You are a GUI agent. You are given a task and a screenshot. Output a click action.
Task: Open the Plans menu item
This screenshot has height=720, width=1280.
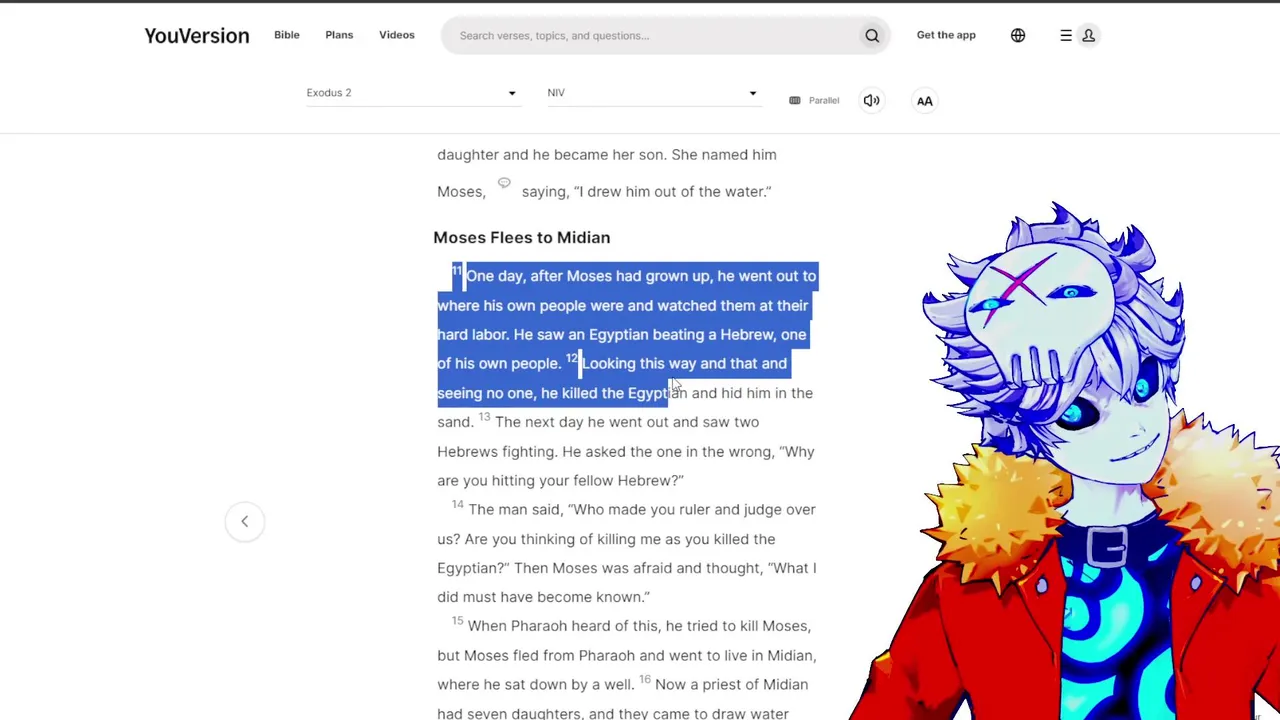339,35
